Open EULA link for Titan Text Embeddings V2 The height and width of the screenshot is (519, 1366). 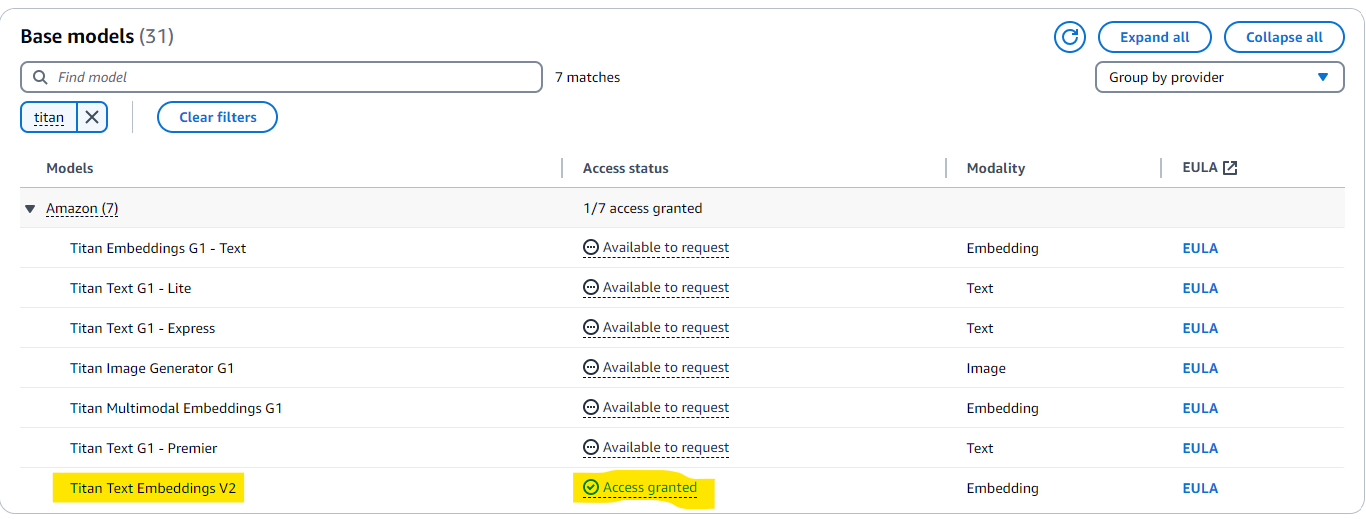click(x=1200, y=488)
